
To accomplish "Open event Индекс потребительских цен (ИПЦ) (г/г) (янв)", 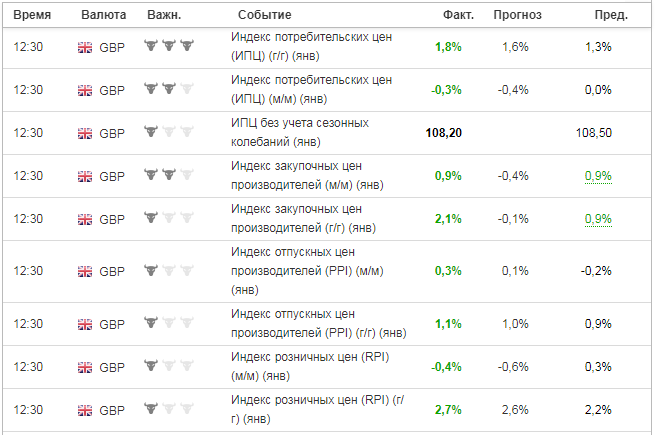I will click(312, 46).
